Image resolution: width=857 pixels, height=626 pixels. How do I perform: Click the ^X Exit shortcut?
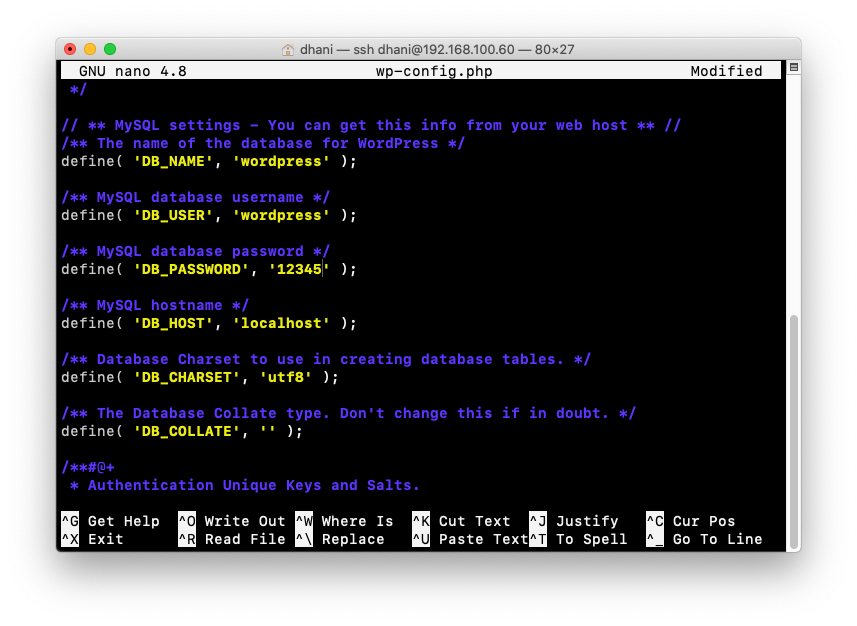(92, 539)
